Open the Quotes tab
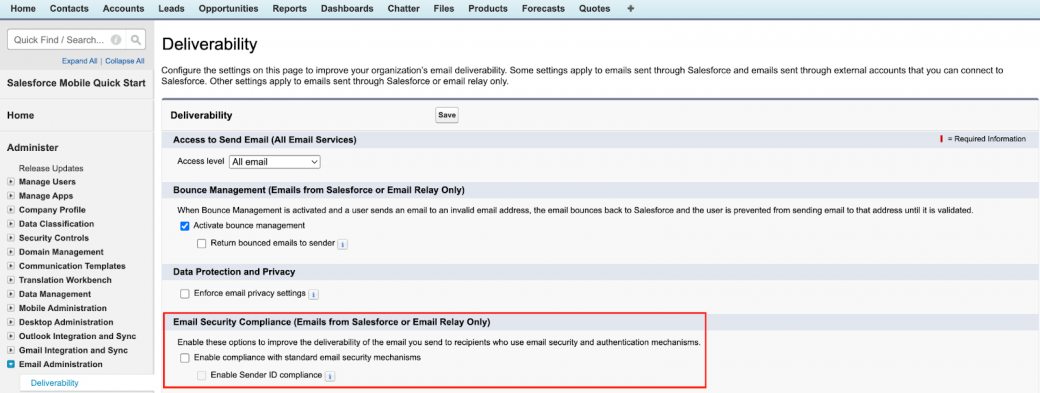 595,9
